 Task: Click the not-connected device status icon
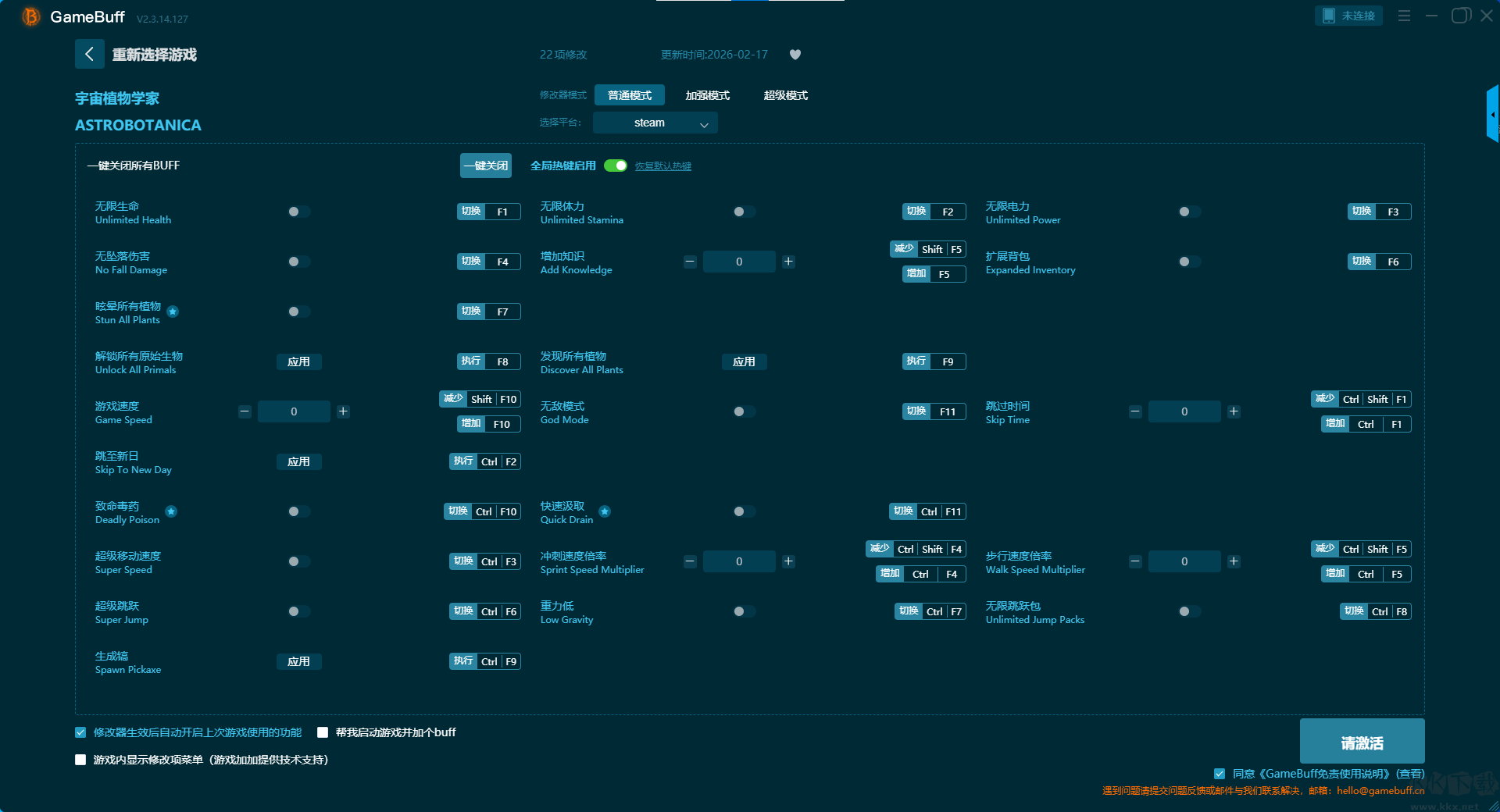(1329, 16)
